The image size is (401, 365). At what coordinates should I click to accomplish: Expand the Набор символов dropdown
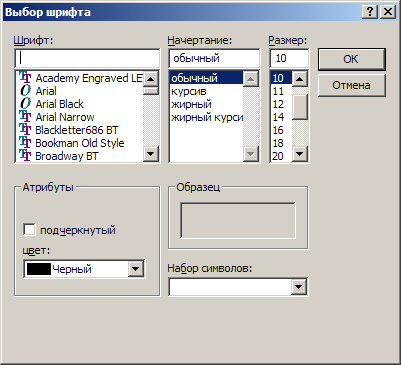click(x=298, y=287)
